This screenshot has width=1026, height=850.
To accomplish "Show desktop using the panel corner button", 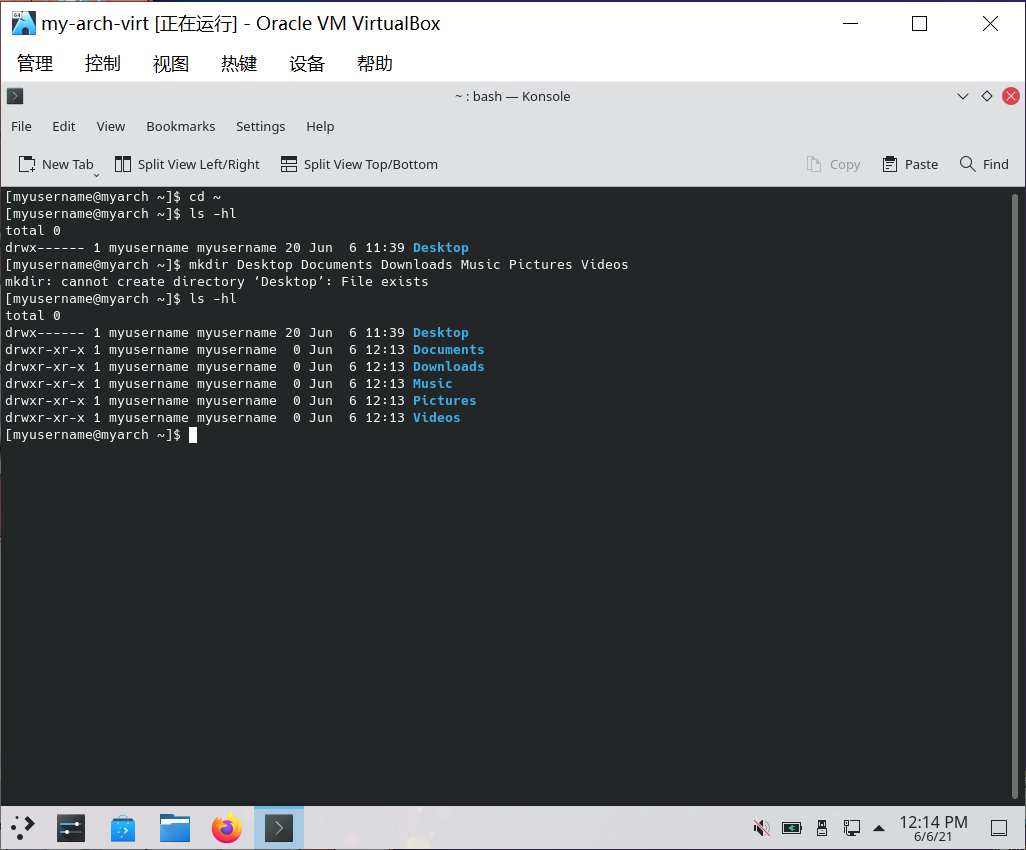I will point(998,827).
